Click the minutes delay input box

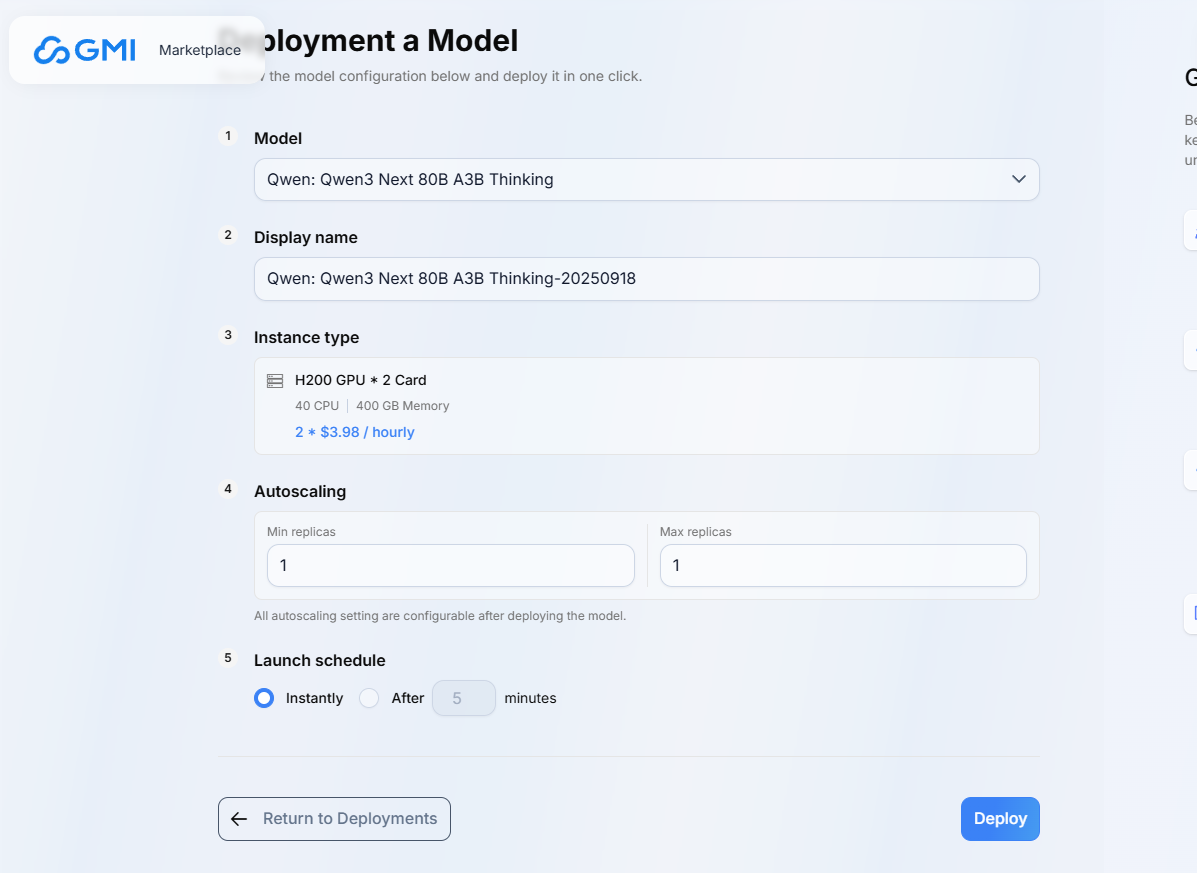pyautogui.click(x=463, y=698)
